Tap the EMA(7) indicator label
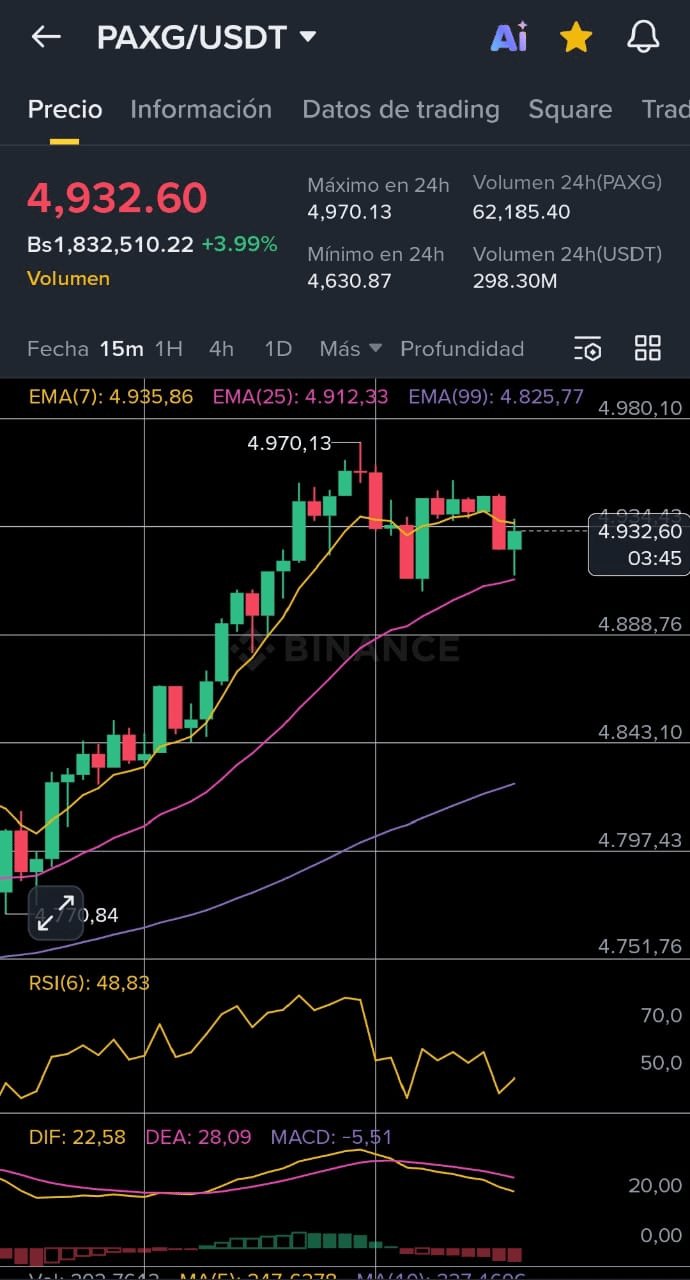This screenshot has width=690, height=1280. pyautogui.click(x=111, y=396)
